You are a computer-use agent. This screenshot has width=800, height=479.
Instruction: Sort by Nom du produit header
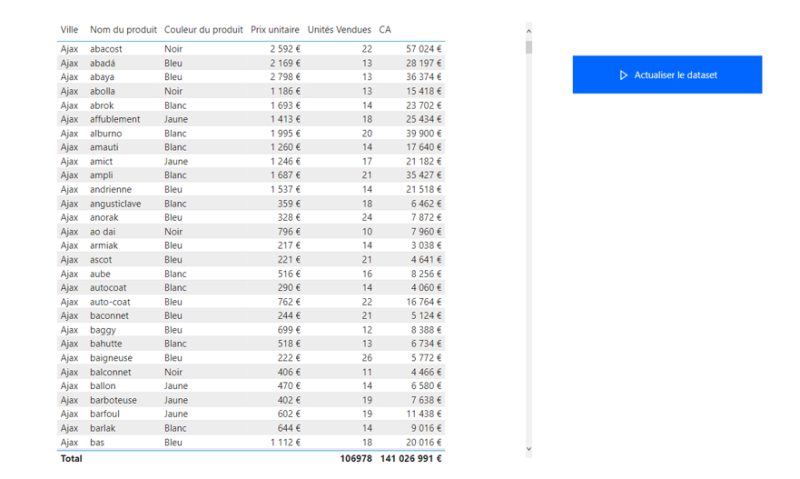coord(123,30)
